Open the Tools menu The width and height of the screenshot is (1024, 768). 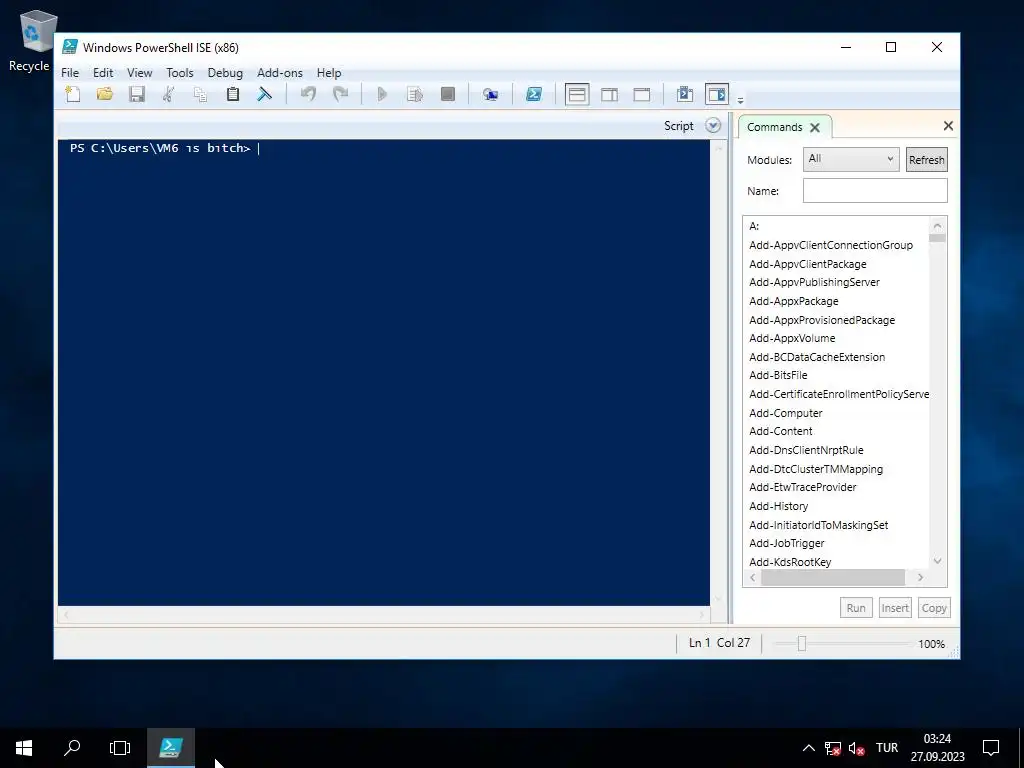180,72
